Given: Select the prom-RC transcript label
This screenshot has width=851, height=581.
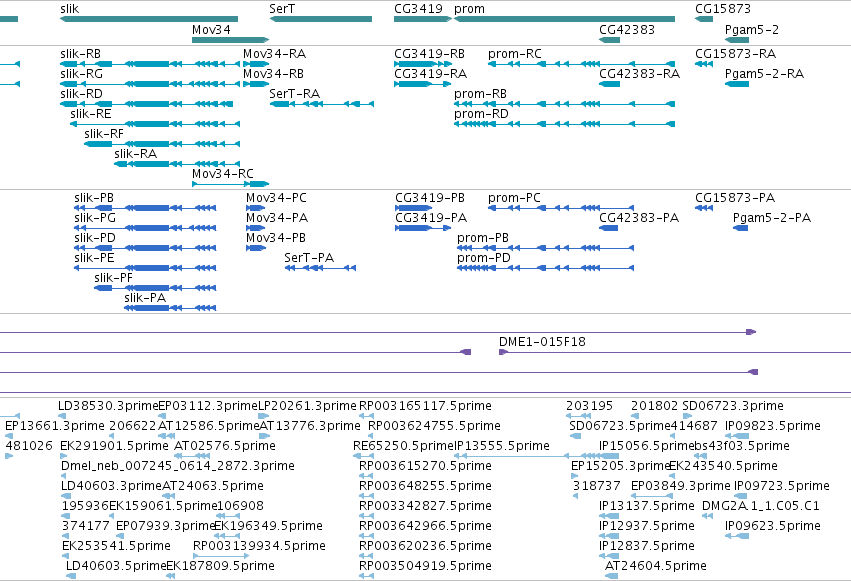Looking at the screenshot, I should tap(515, 54).
